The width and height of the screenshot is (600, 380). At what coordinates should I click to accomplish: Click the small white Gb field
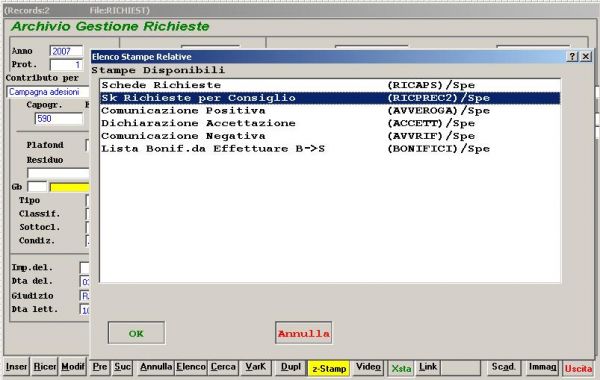click(37, 187)
